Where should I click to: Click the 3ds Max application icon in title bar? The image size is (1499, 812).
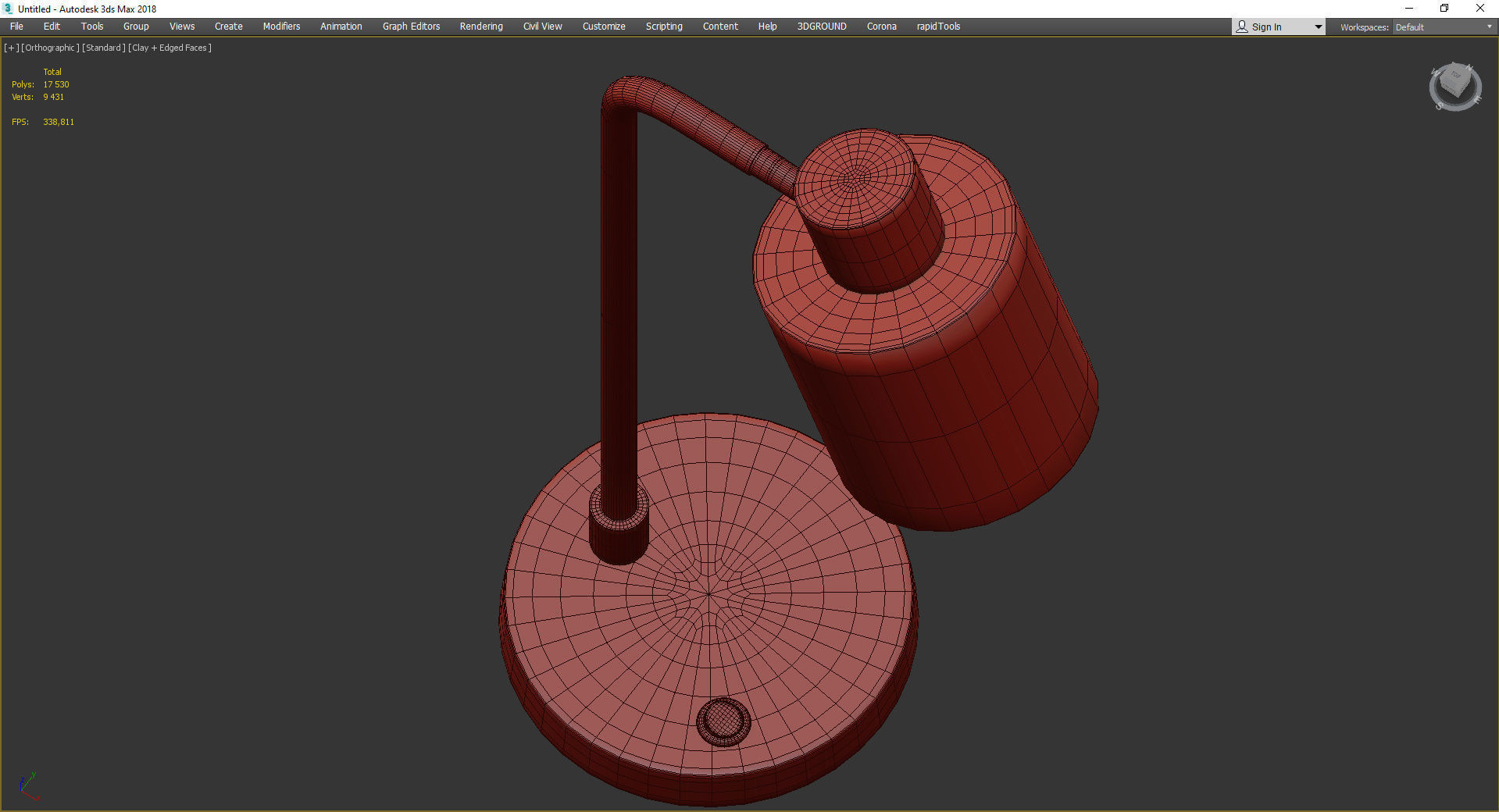click(x=9, y=9)
